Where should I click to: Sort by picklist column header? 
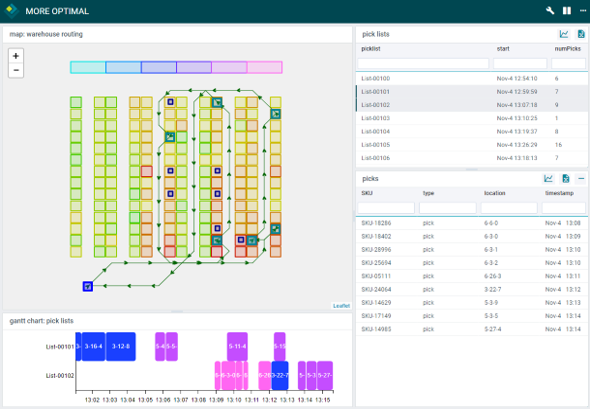[371, 49]
